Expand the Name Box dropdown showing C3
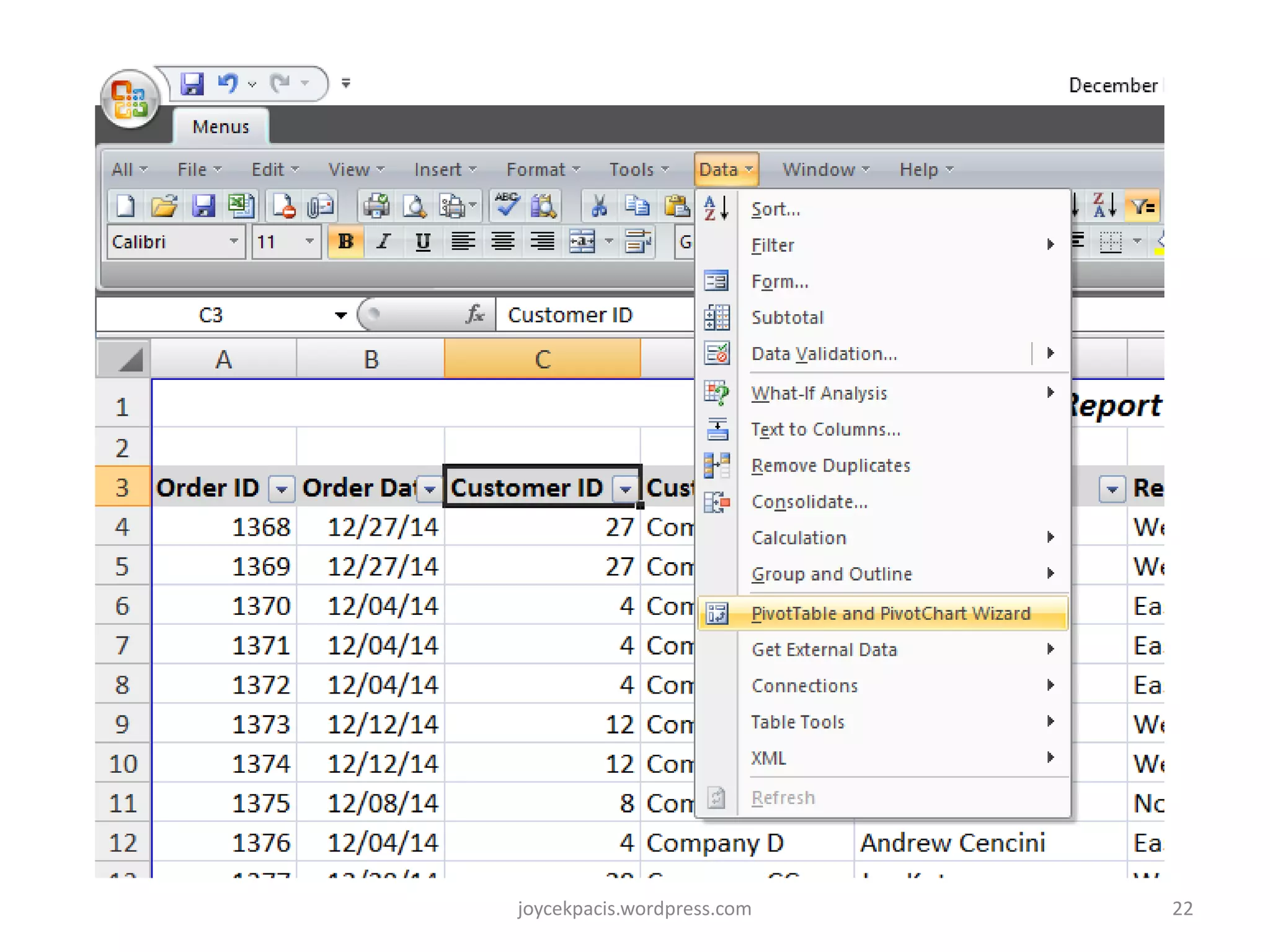 click(x=340, y=315)
